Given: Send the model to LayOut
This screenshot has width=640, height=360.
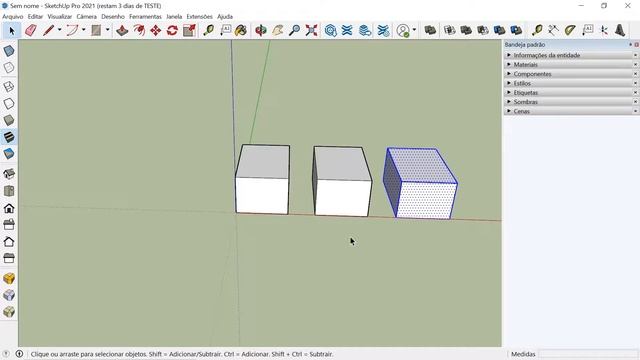Looking at the screenshot, I should (x=364, y=31).
